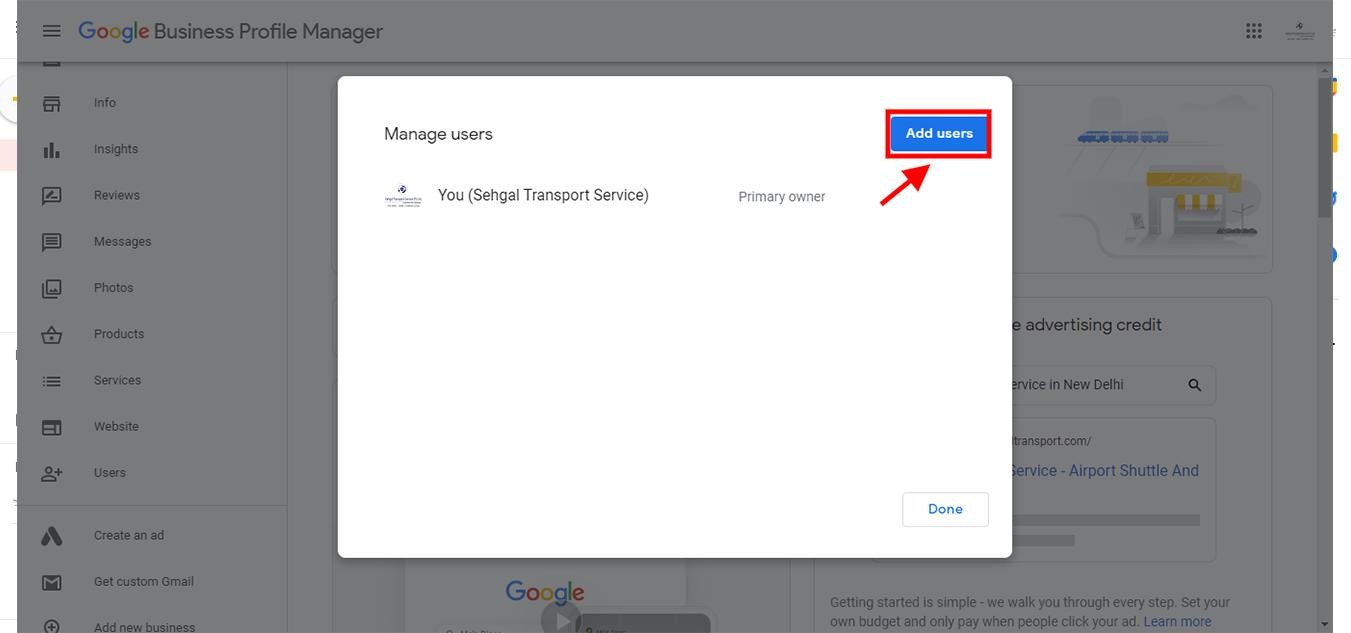This screenshot has height=633, width=1351.
Task: Open the Insights bar chart icon
Action: click(52, 149)
